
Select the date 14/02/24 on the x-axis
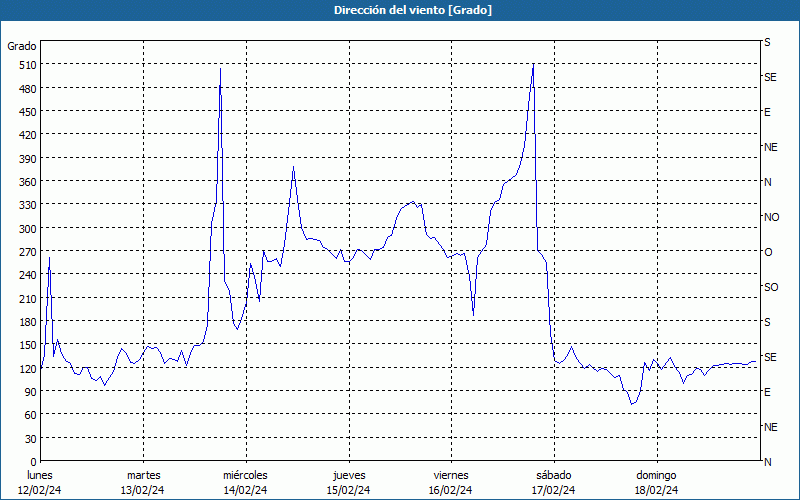245,490
